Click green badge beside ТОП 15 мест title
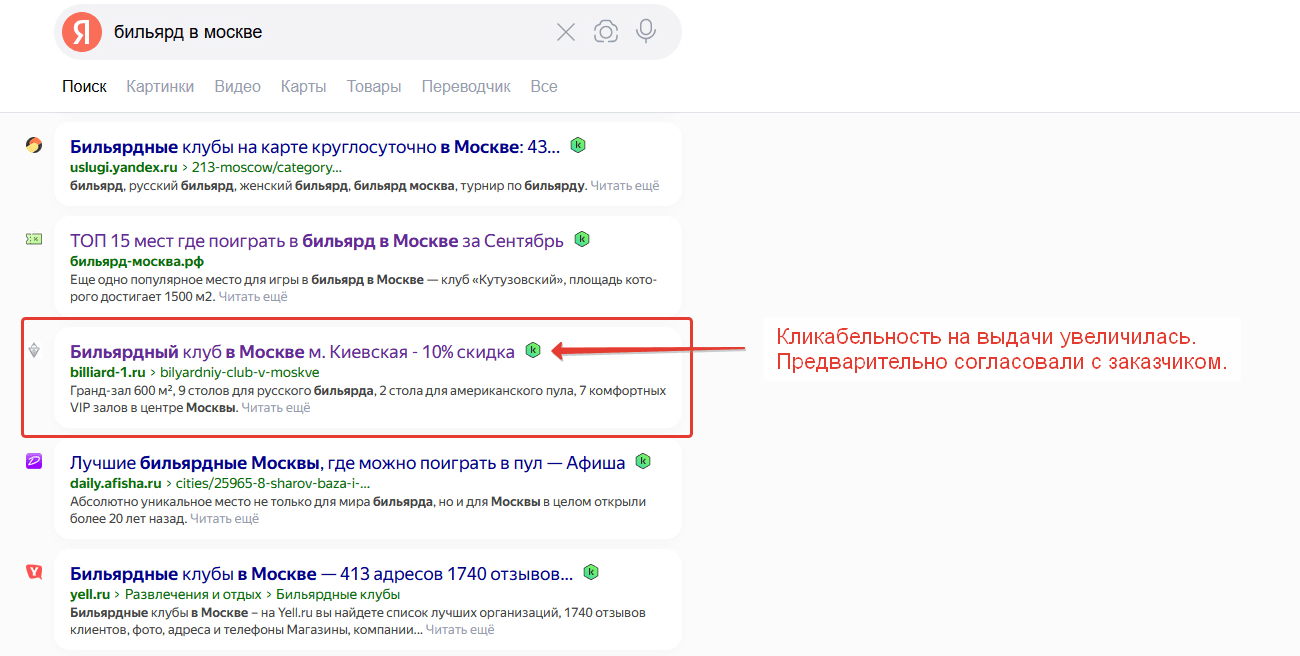 582,240
